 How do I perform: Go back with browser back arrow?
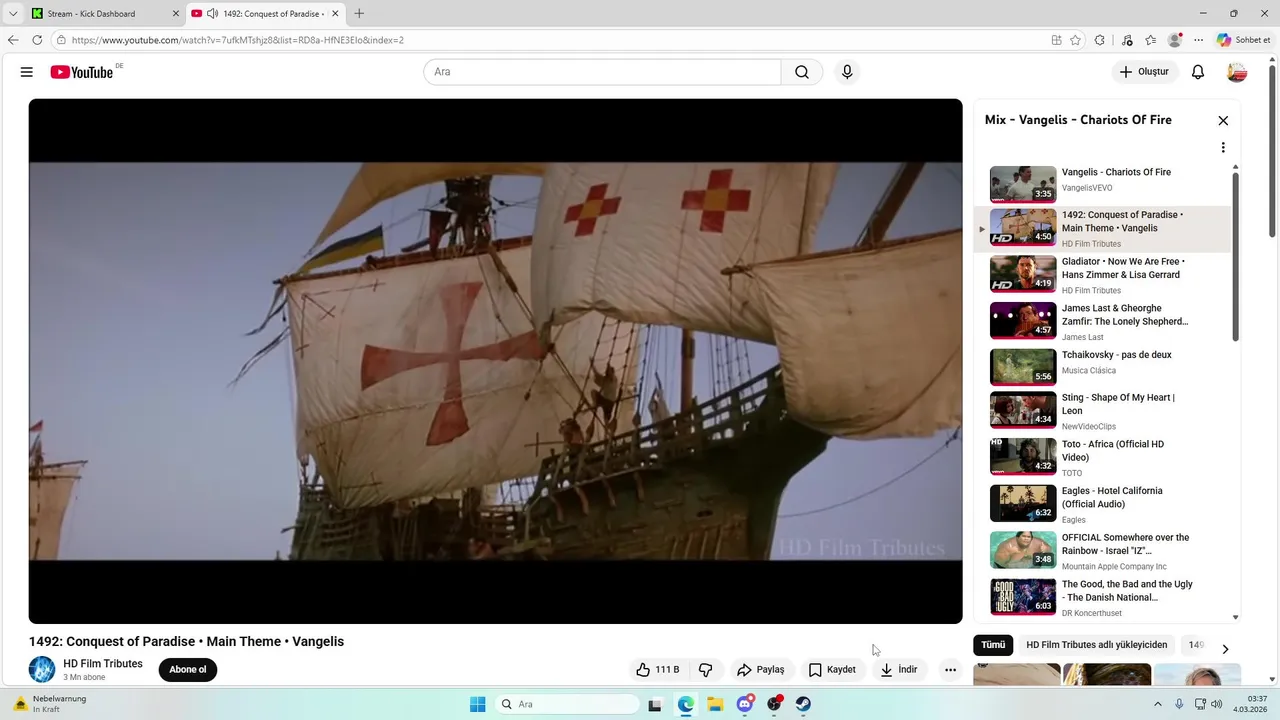(x=13, y=40)
